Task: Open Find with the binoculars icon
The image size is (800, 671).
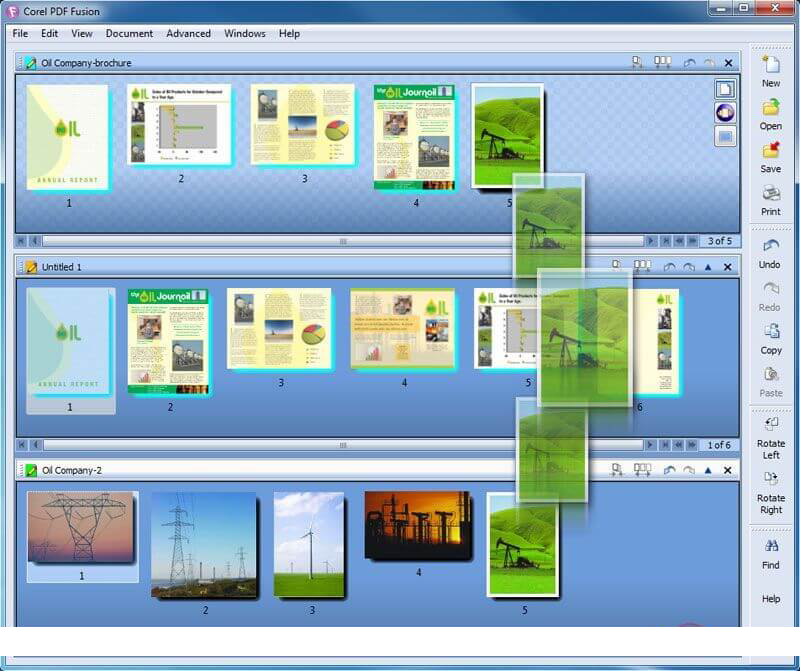Action: click(x=770, y=547)
